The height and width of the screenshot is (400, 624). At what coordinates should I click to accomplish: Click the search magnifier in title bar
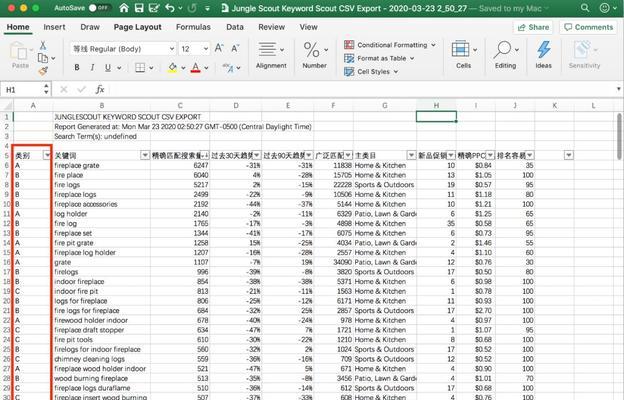tap(585, 8)
